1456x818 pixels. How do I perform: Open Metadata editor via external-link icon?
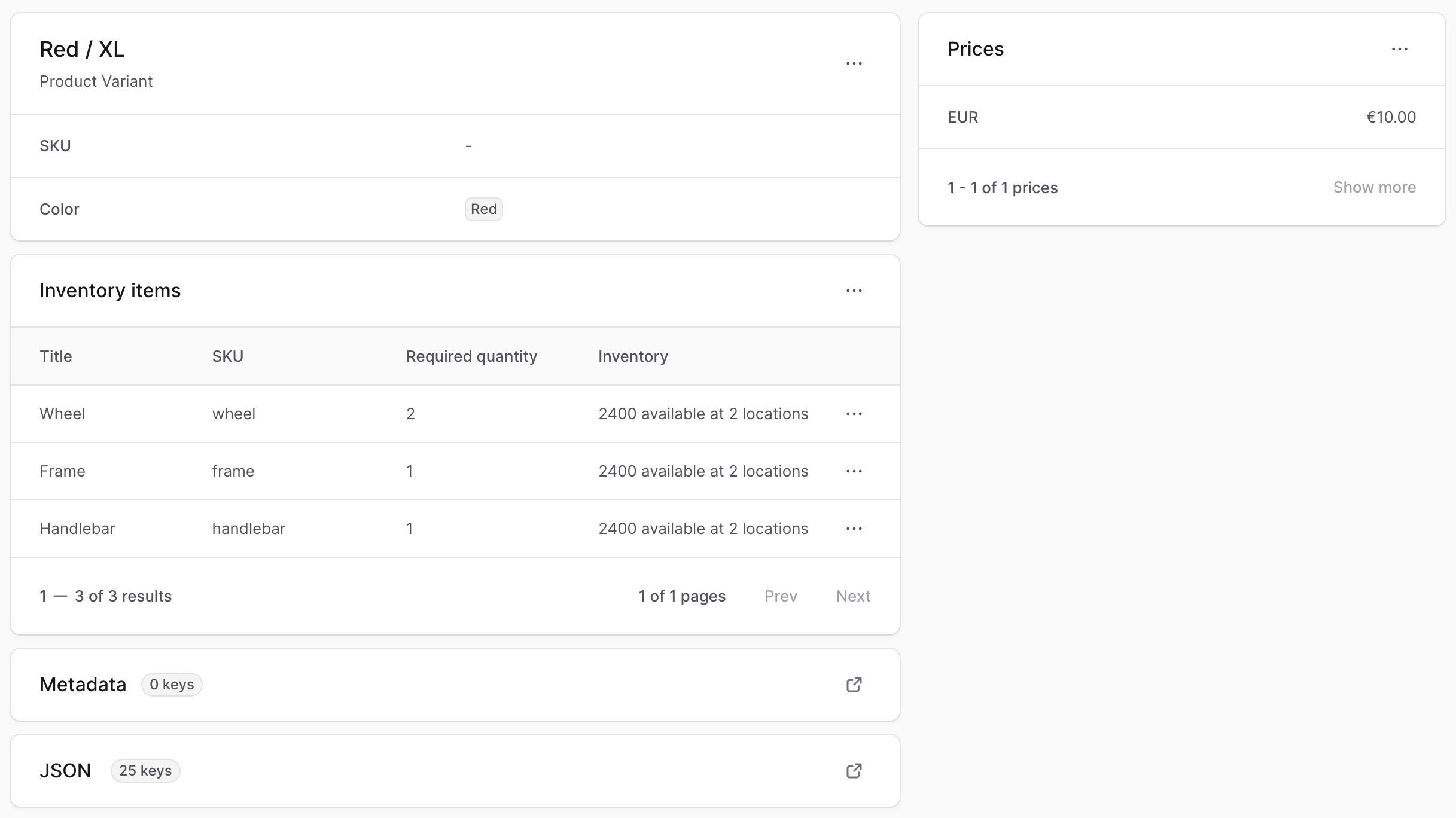(x=854, y=685)
